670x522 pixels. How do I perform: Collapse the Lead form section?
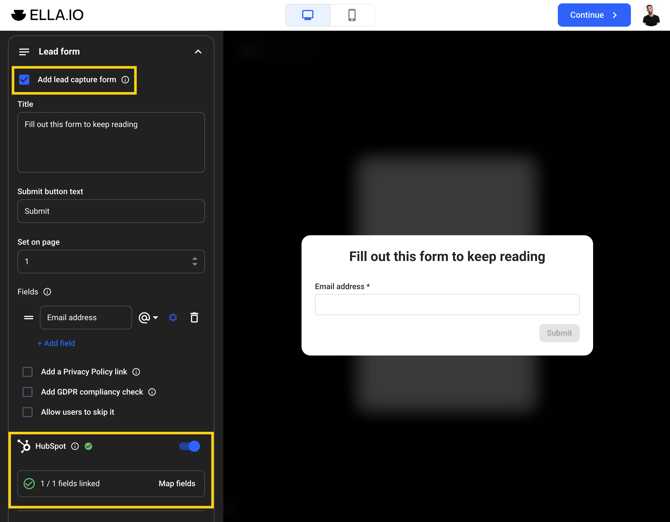[x=198, y=52]
